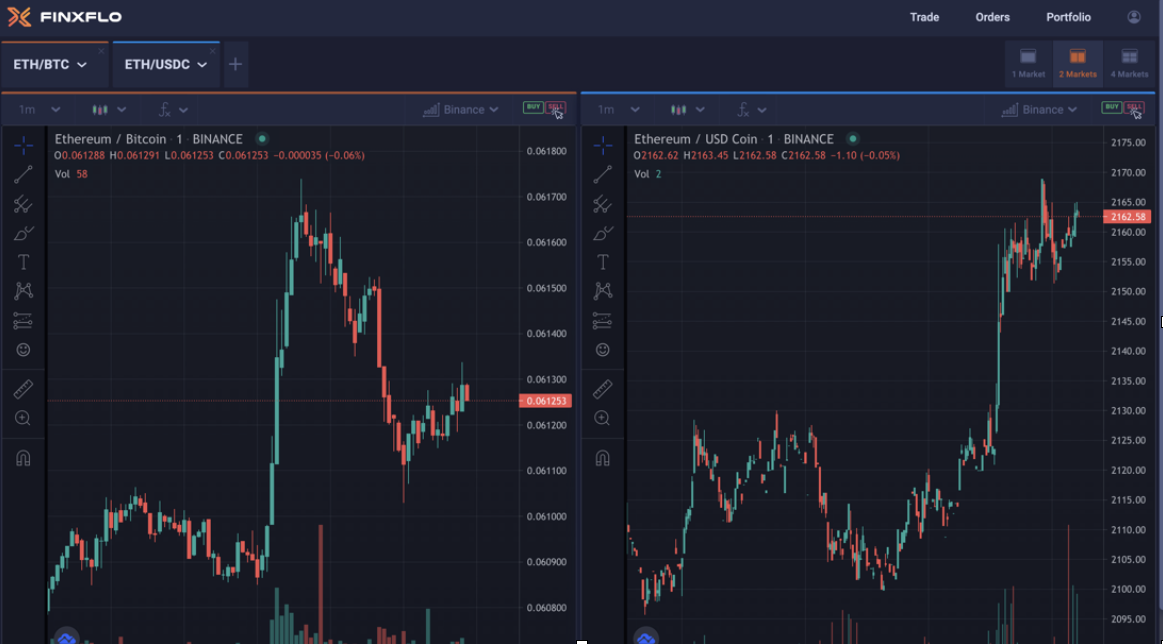
Task: Open 1m interval dropdown in ETH/USDC chart
Action: pos(619,110)
